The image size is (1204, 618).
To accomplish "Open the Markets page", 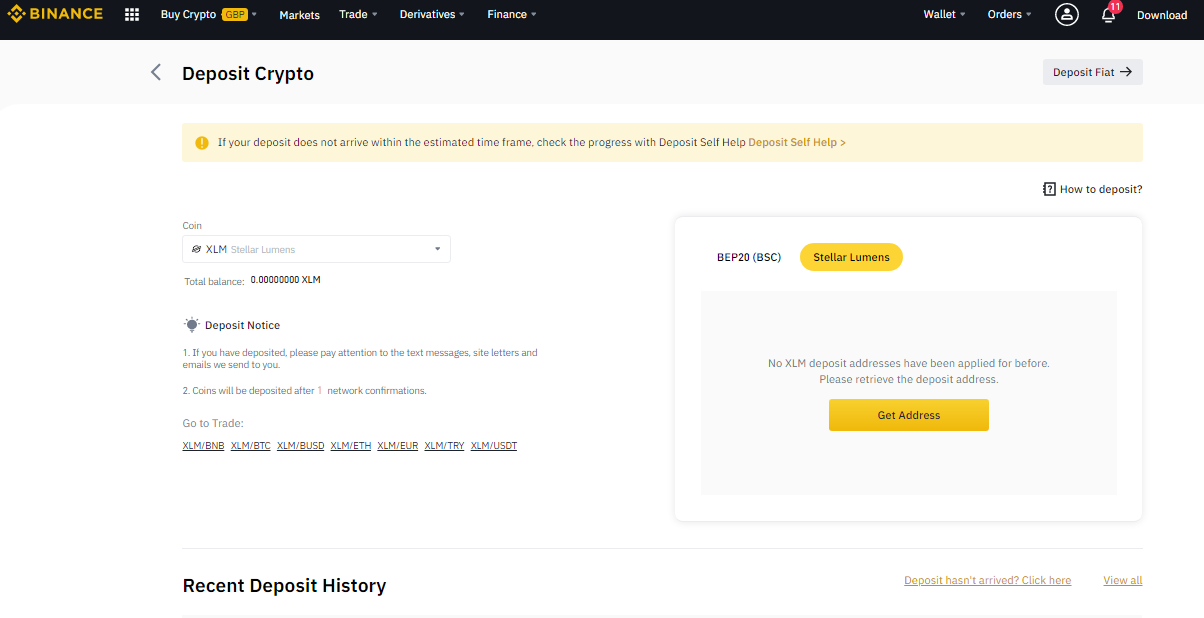I will pyautogui.click(x=300, y=15).
